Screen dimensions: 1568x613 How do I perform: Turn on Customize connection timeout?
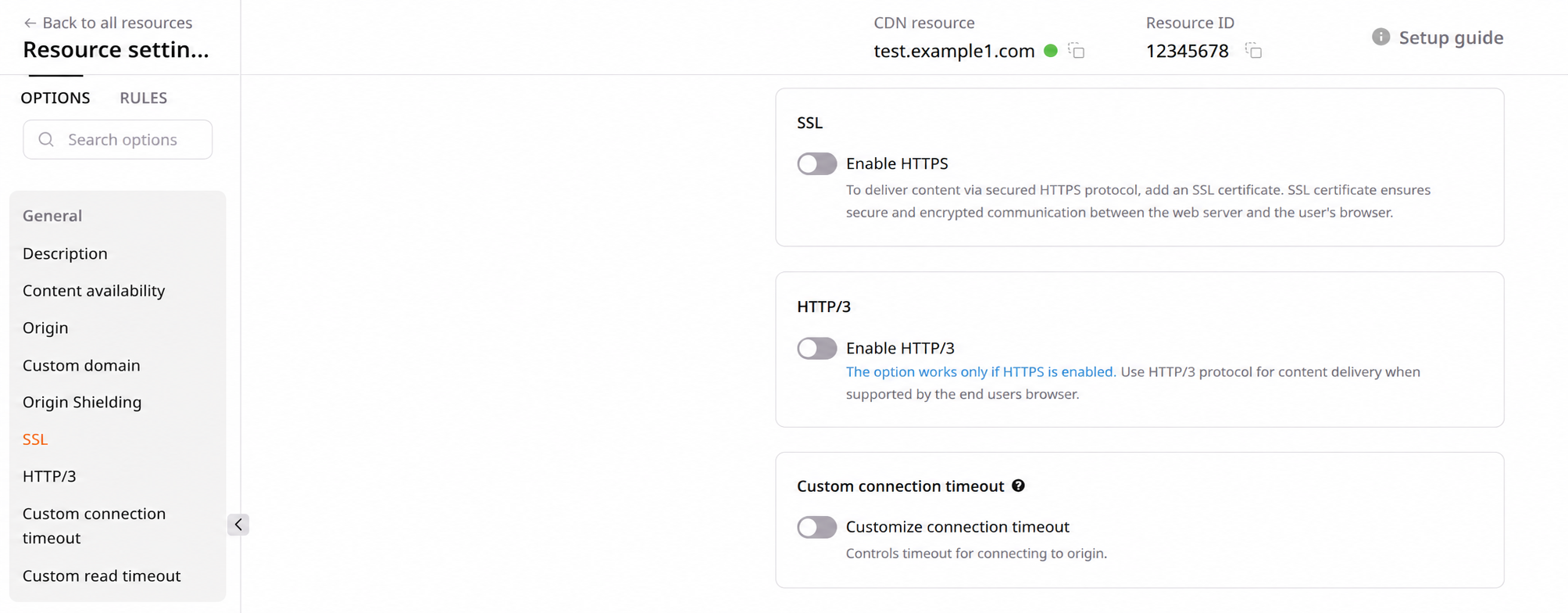[816, 527]
